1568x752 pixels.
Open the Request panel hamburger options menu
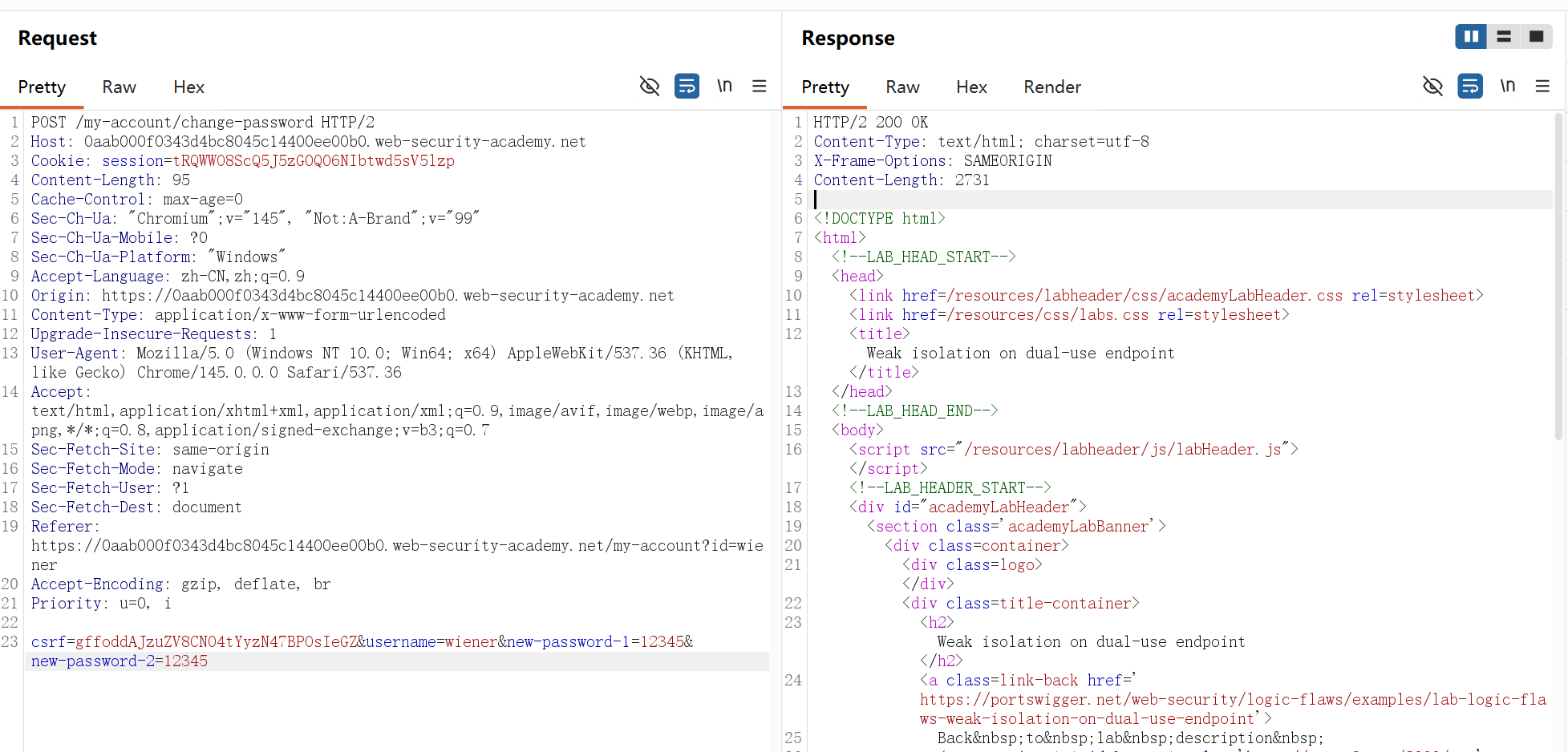pyautogui.click(x=760, y=86)
